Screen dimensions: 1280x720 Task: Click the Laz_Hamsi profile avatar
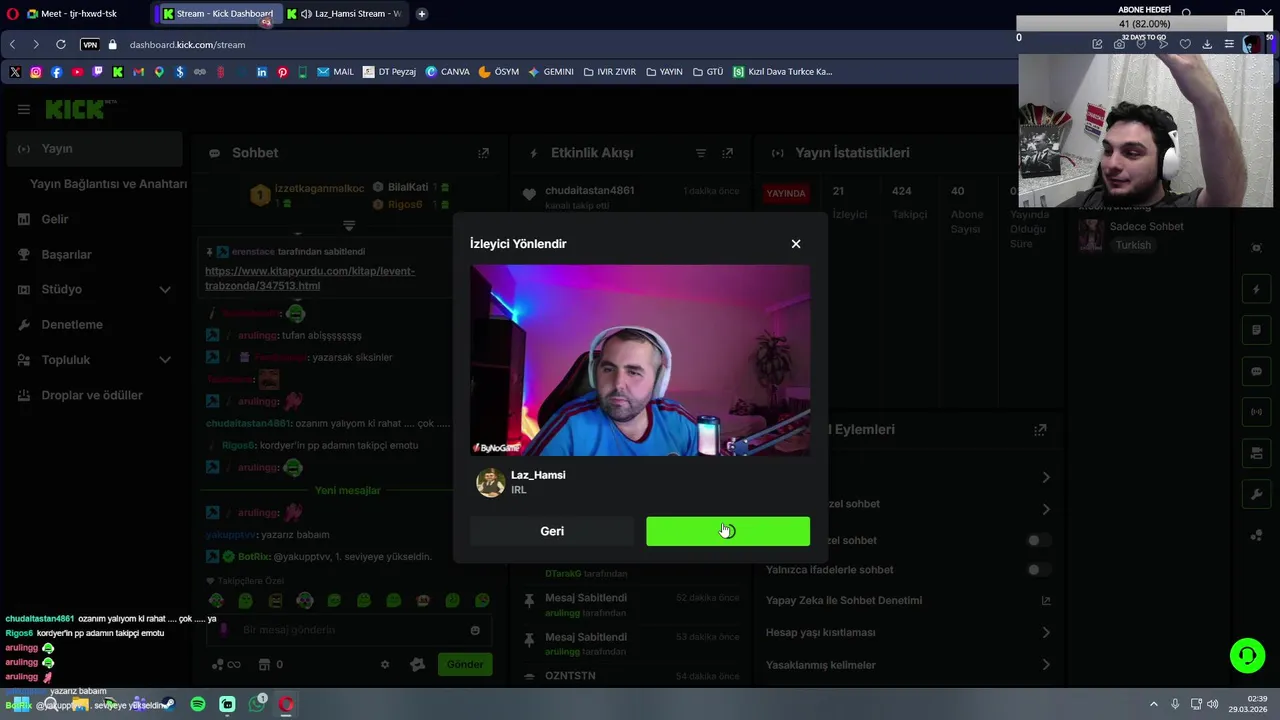[490, 483]
